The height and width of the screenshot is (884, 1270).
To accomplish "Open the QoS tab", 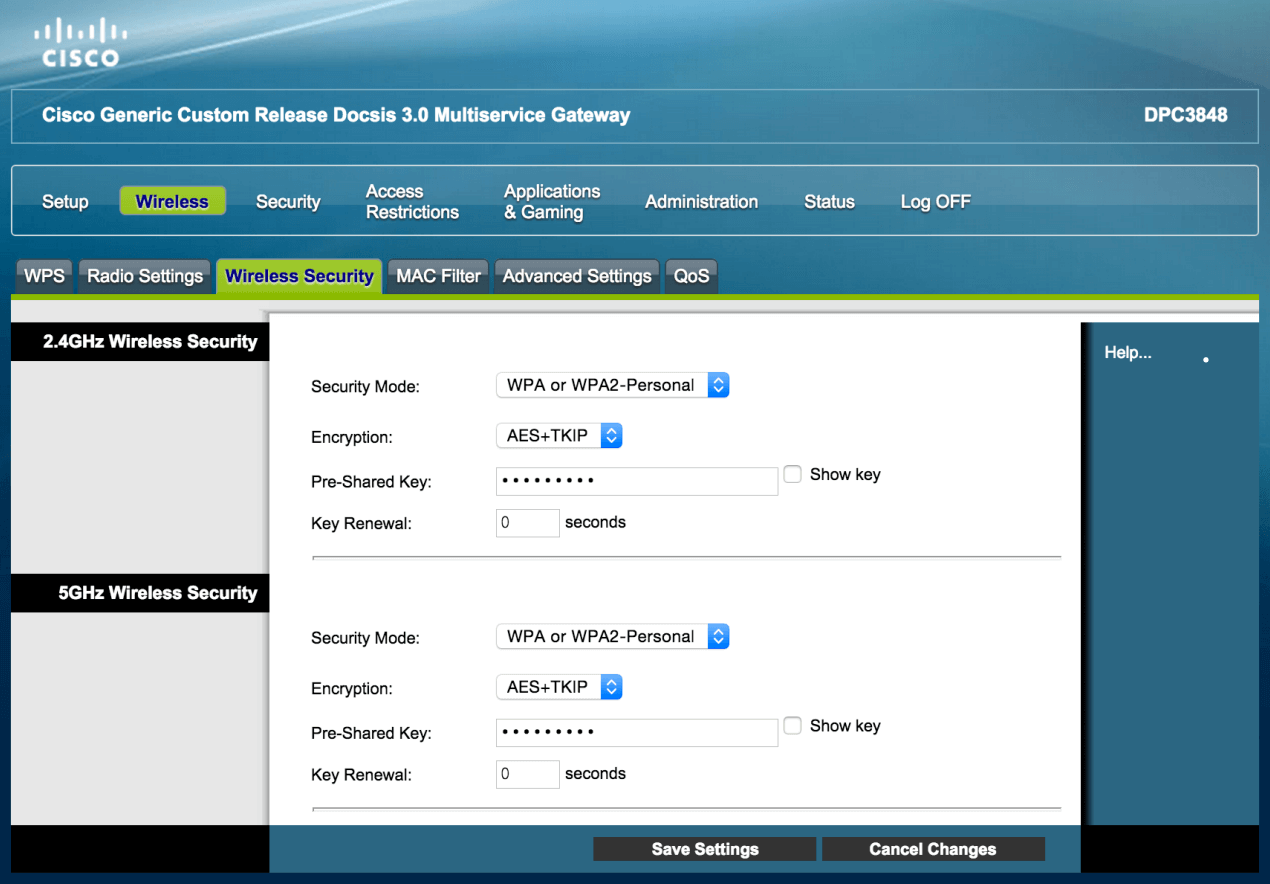I will point(691,276).
